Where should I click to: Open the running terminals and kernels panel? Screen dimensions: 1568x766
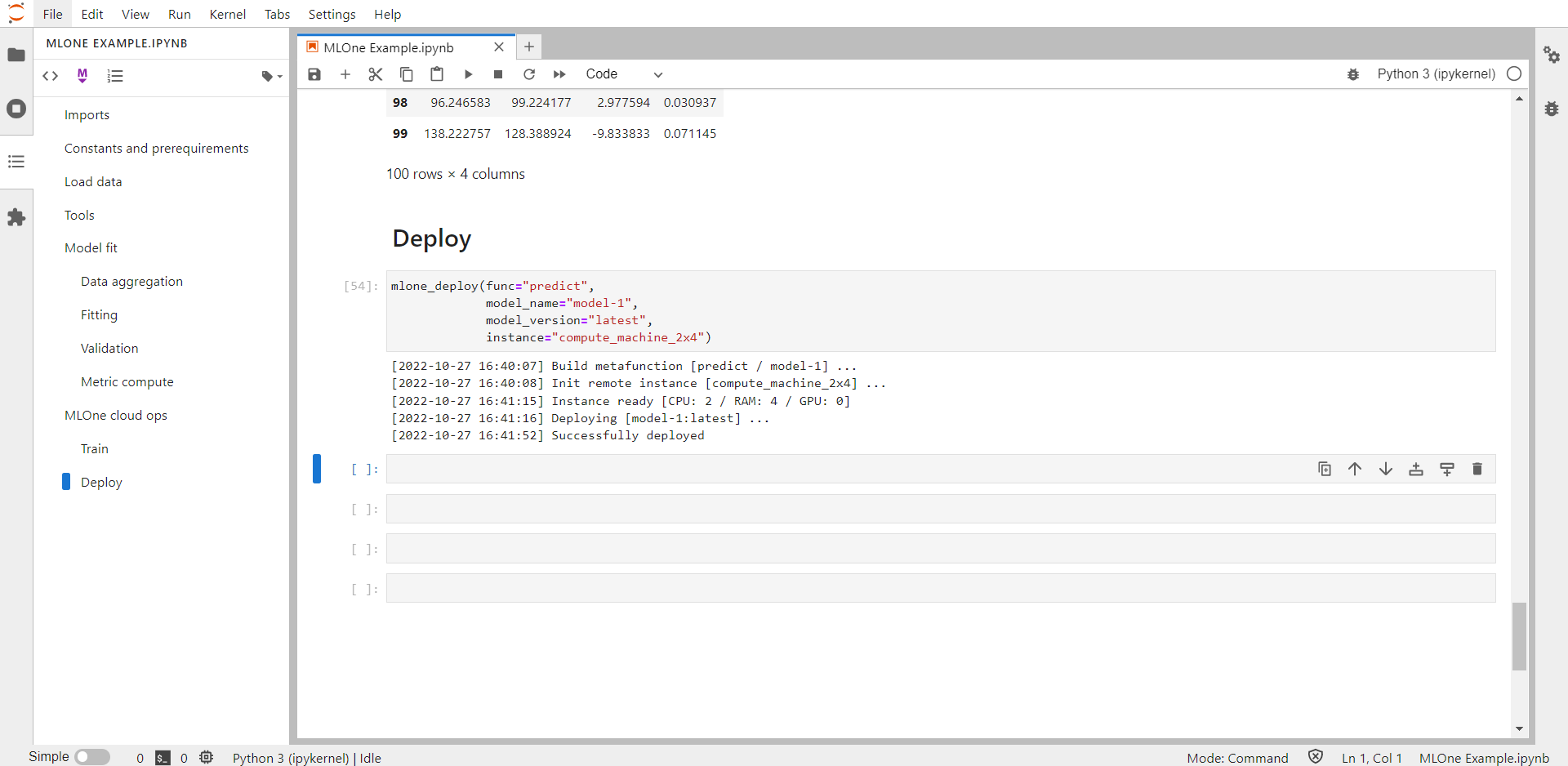pyautogui.click(x=16, y=108)
